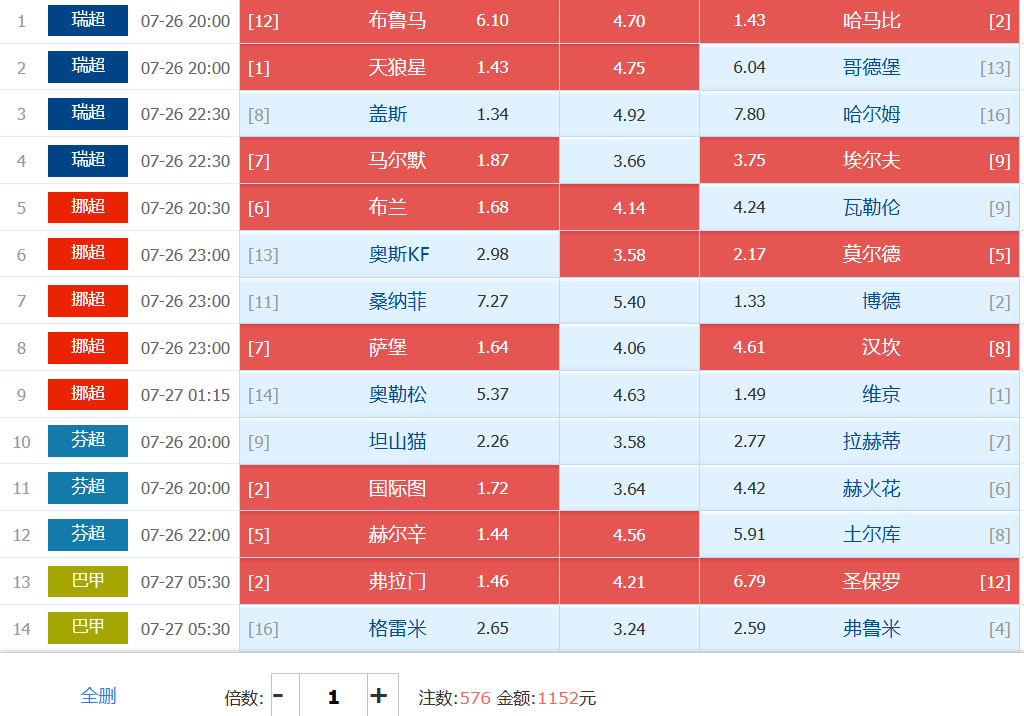
Task: Select home win 坦山猫 2.26
Action: (x=399, y=442)
